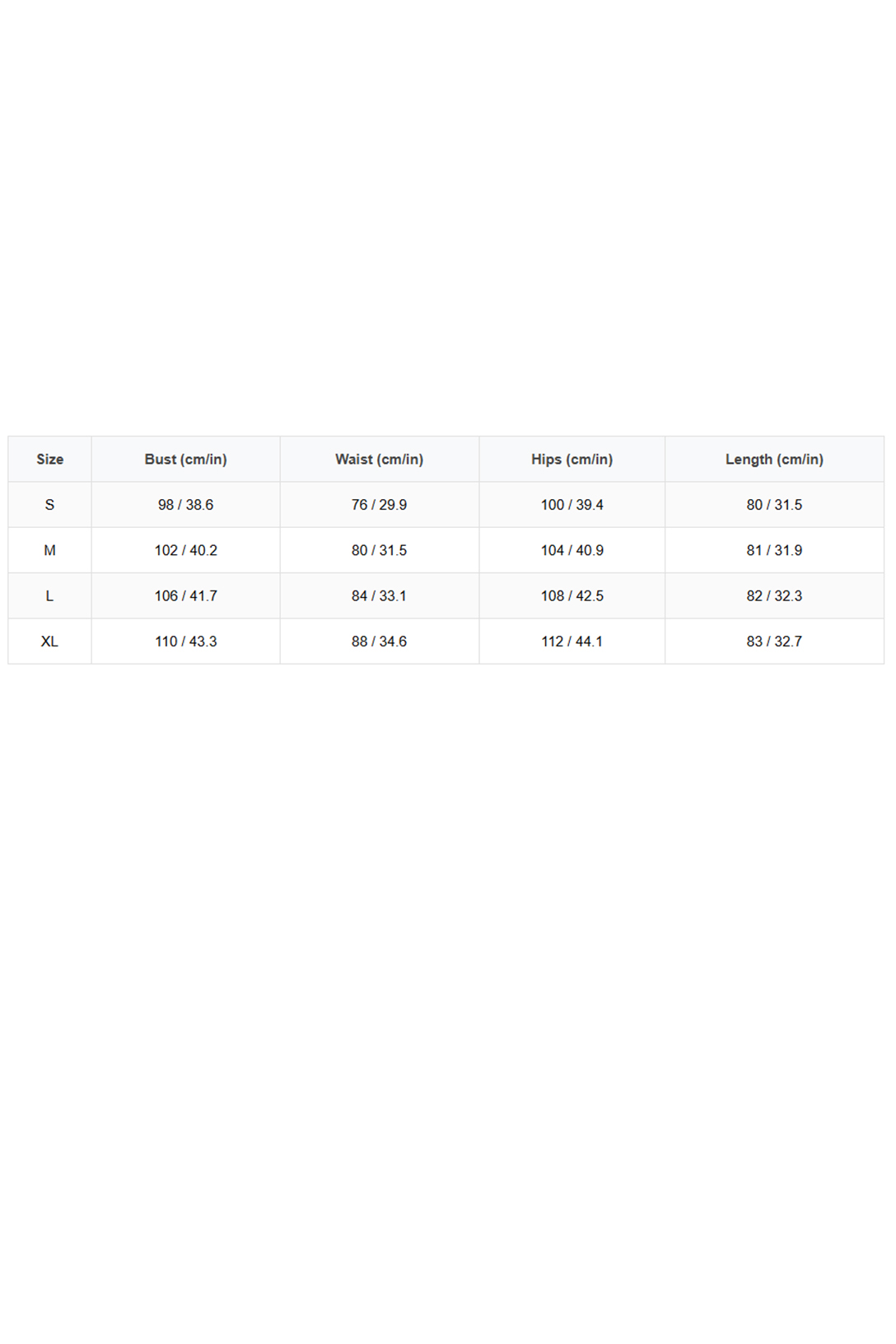The image size is (896, 1344).
Task: Click waist value 80 / 31.5
Action: [x=379, y=550]
